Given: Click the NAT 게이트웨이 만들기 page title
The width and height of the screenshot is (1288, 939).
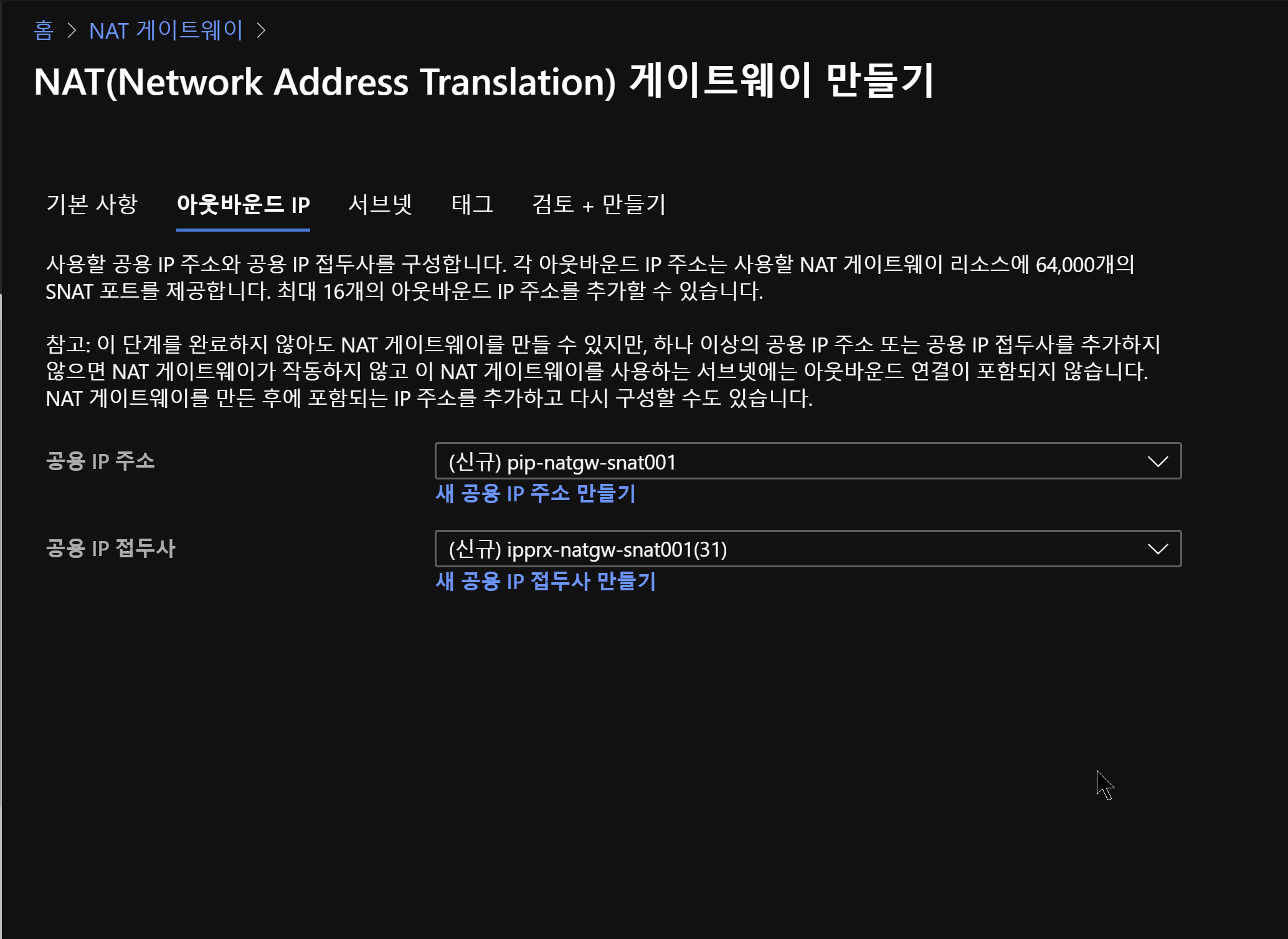Looking at the screenshot, I should [x=483, y=81].
